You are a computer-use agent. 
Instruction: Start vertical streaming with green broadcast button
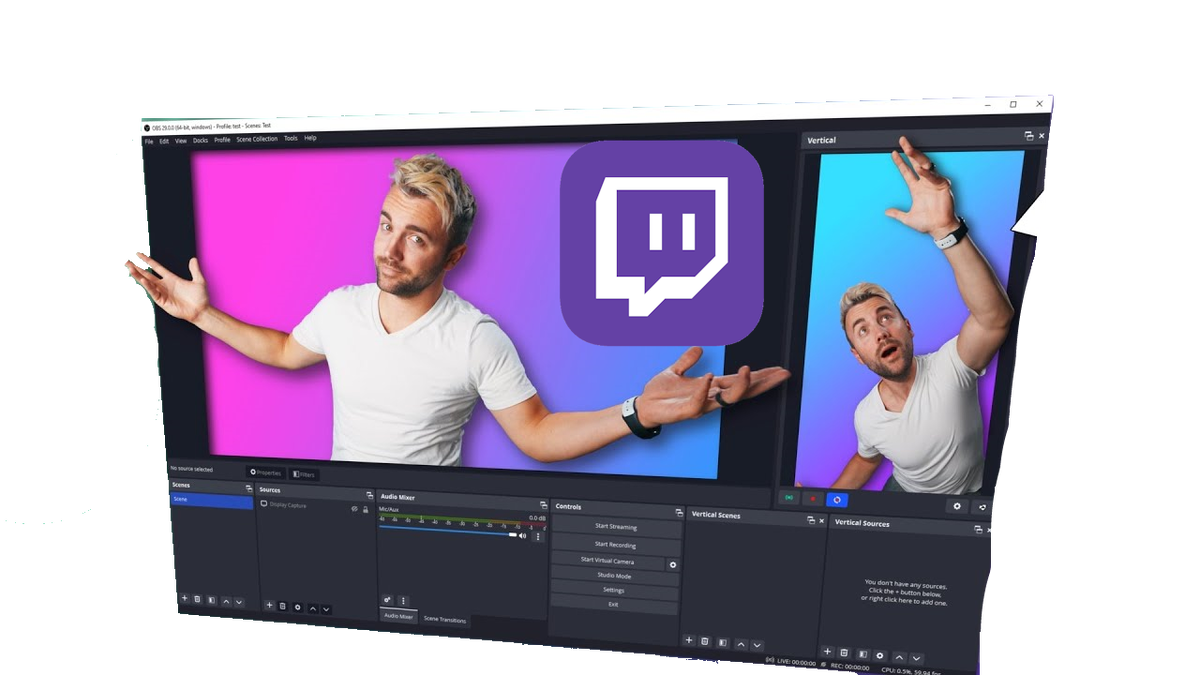789,497
